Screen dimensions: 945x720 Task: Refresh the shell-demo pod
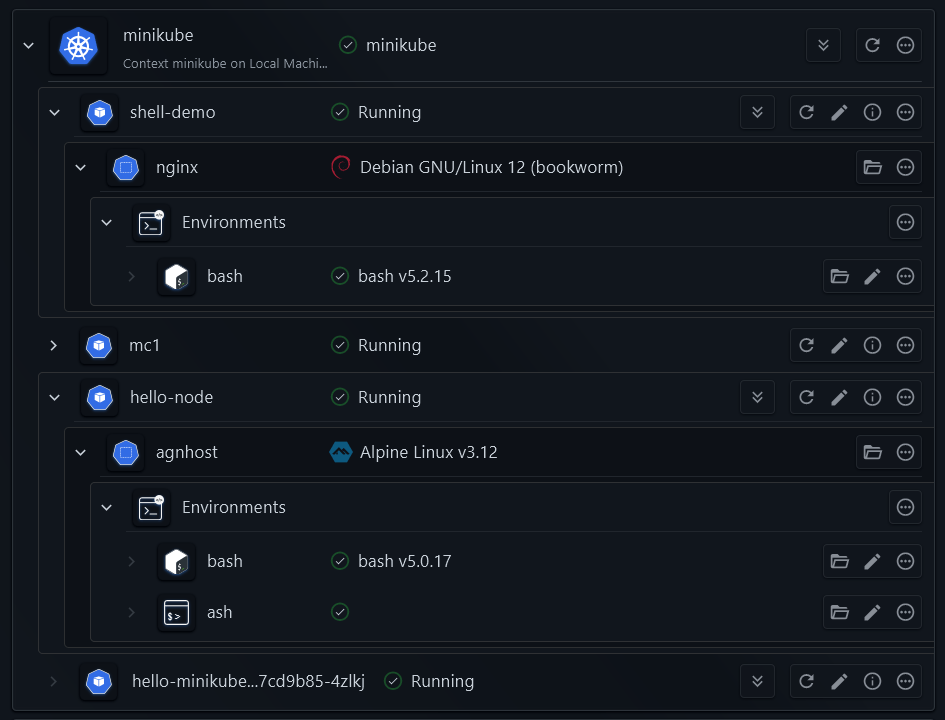click(806, 112)
